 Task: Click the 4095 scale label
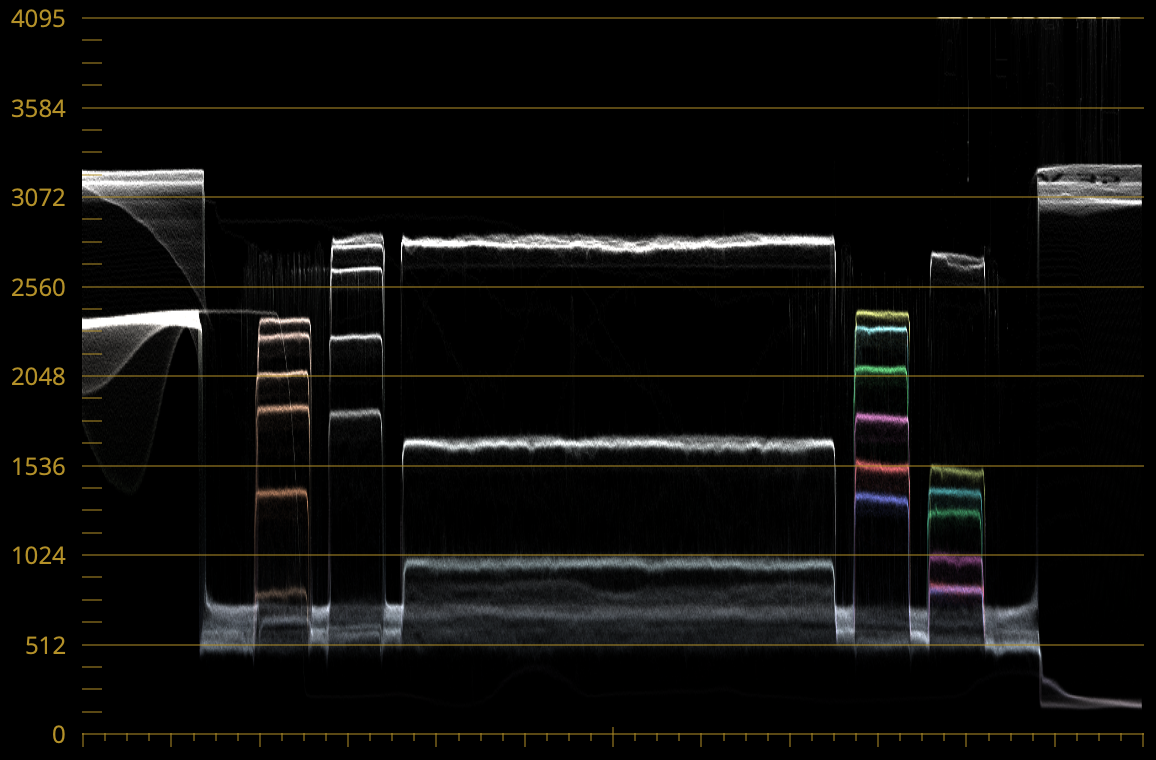pyautogui.click(x=37, y=18)
